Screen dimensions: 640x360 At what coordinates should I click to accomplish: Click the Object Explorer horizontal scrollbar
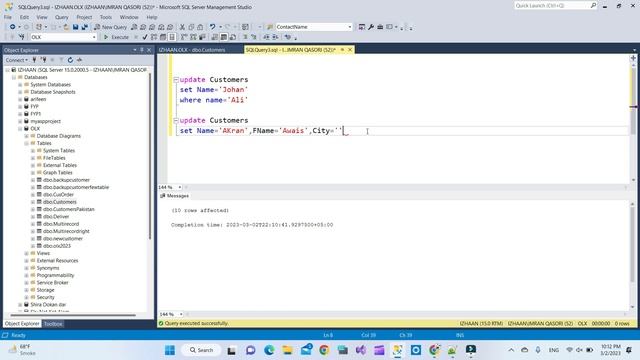73,315
